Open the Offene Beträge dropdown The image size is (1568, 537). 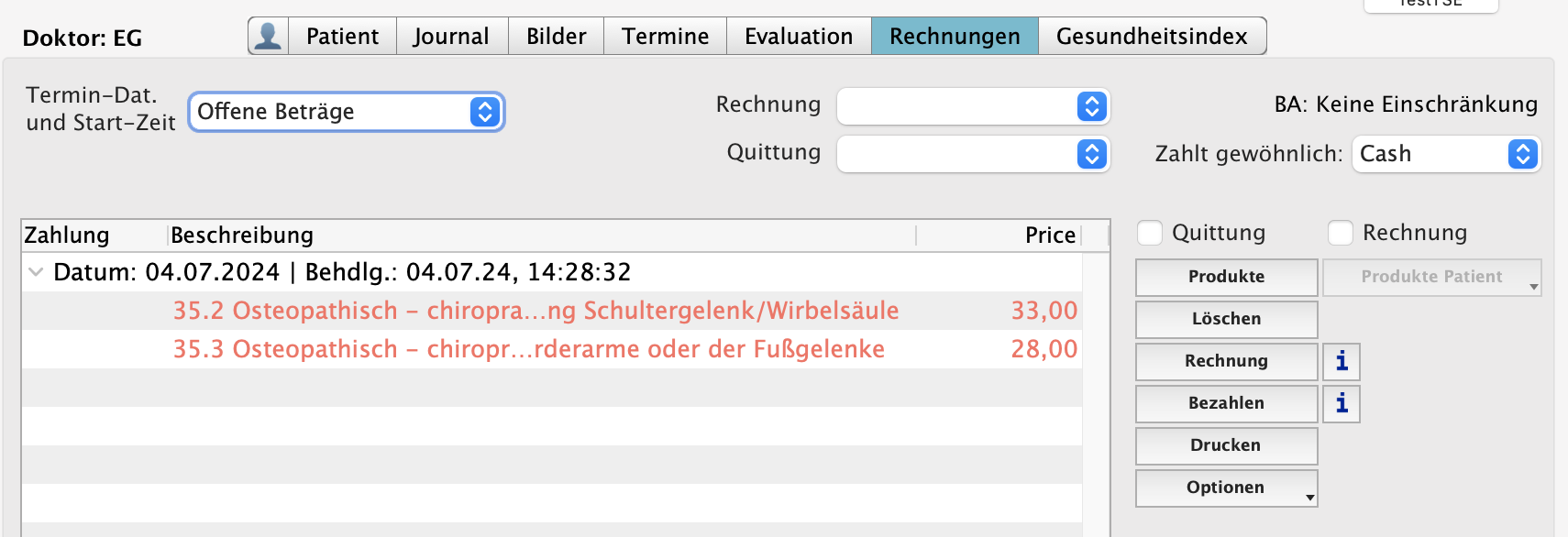(x=346, y=112)
